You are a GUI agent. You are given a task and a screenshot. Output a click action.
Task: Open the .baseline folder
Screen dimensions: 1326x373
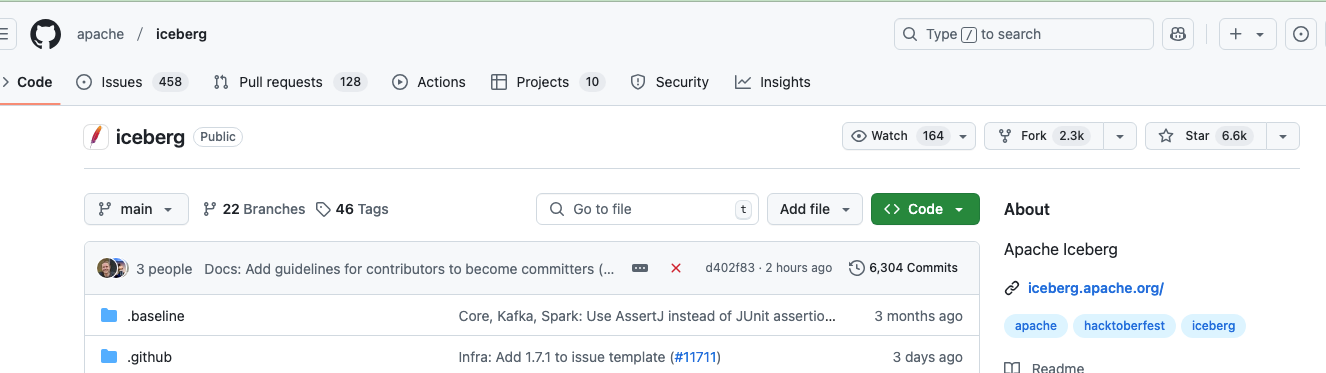pyautogui.click(x=156, y=316)
